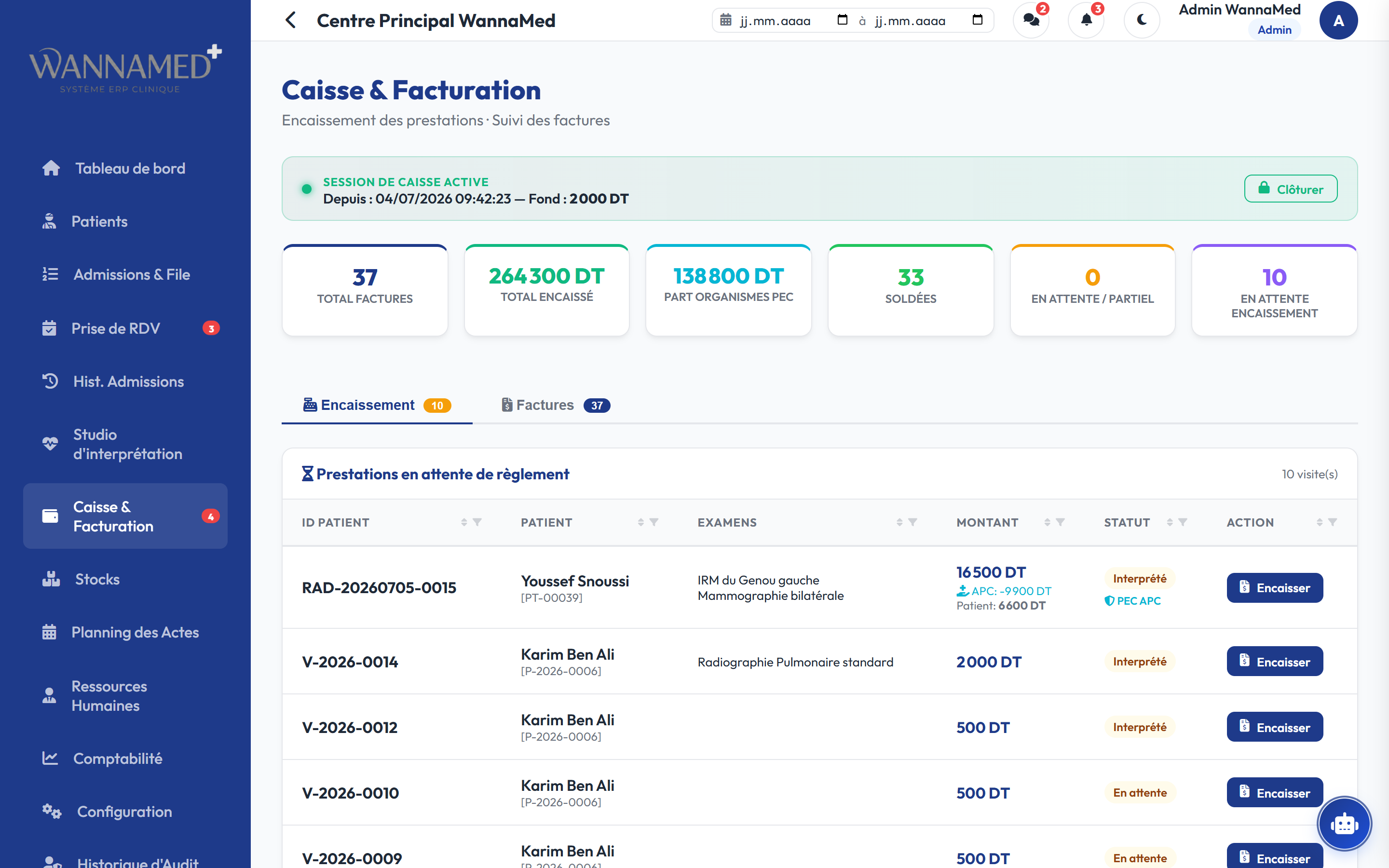Image resolution: width=1389 pixels, height=868 pixels.
Task: Open the messages chat icon
Action: 1031,20
